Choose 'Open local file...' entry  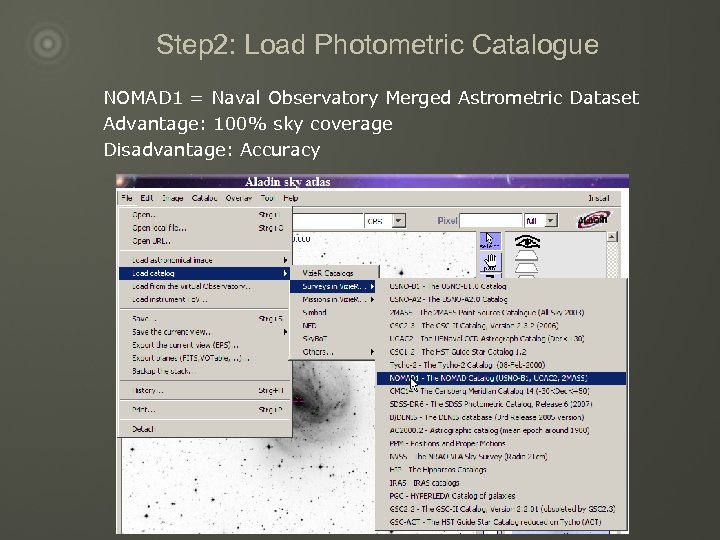click(x=205, y=228)
